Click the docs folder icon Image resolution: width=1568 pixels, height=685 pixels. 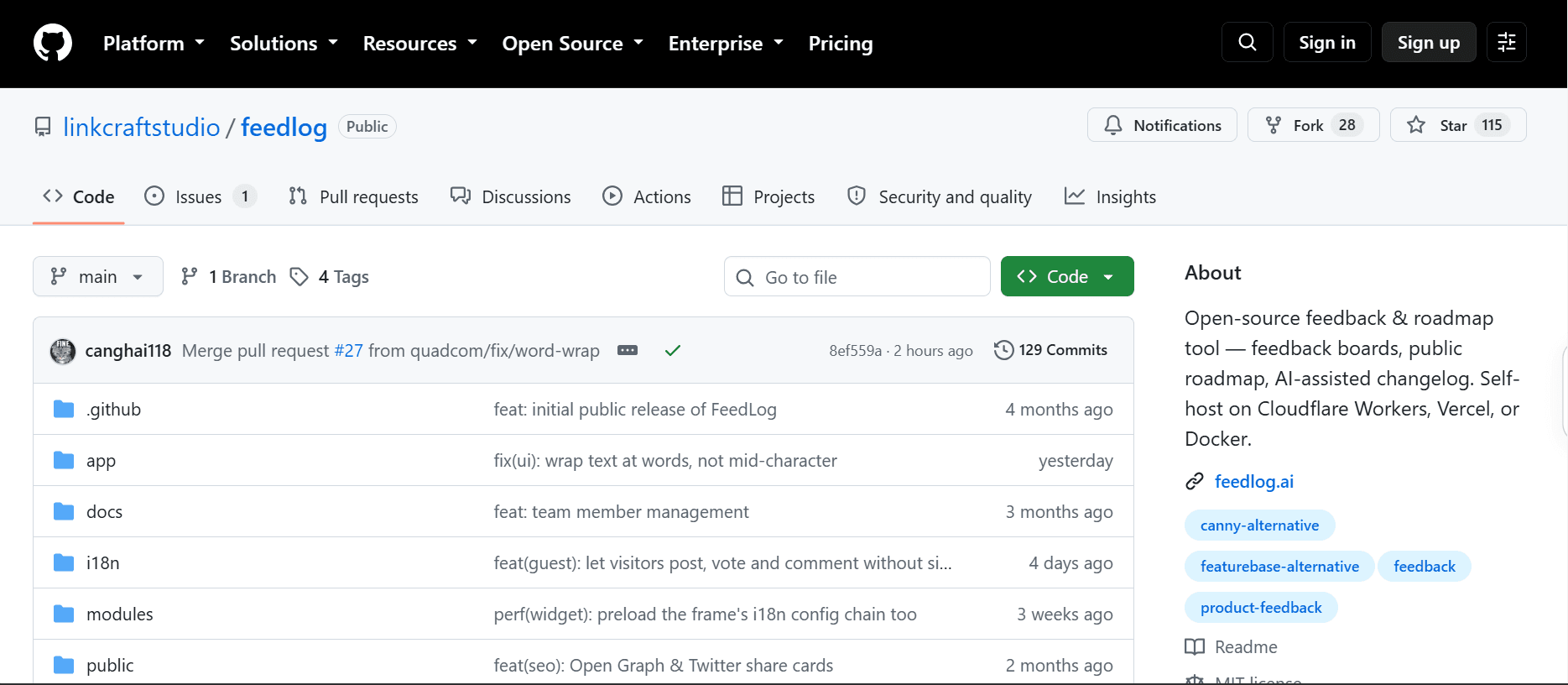click(64, 511)
